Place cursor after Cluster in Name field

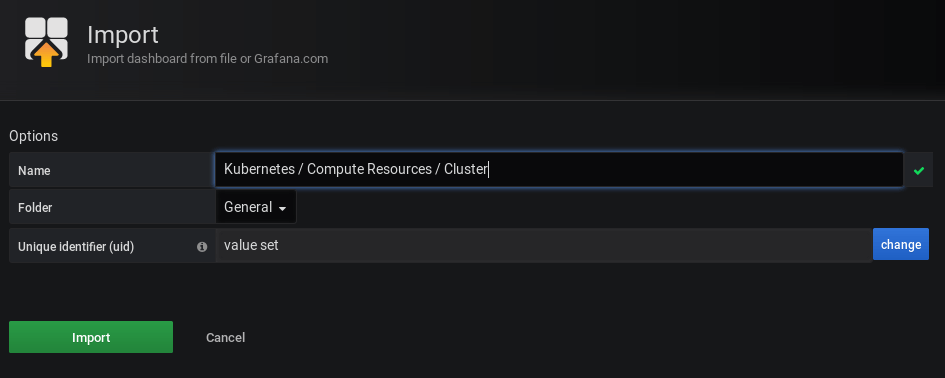click(488, 169)
